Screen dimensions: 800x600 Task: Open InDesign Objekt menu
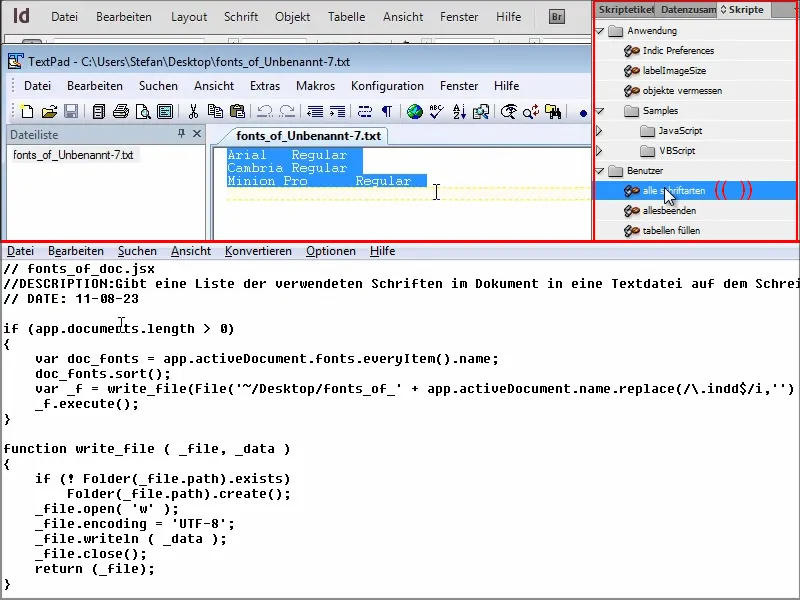pyautogui.click(x=292, y=17)
